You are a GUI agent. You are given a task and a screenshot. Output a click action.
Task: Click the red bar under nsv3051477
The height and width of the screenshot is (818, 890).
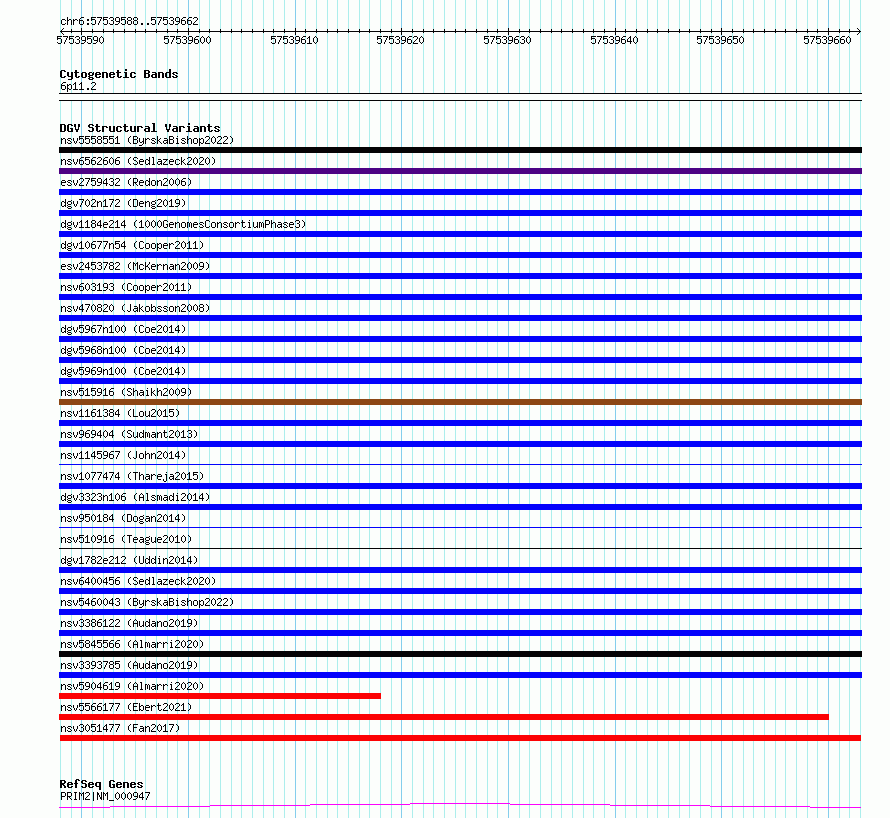pos(460,738)
